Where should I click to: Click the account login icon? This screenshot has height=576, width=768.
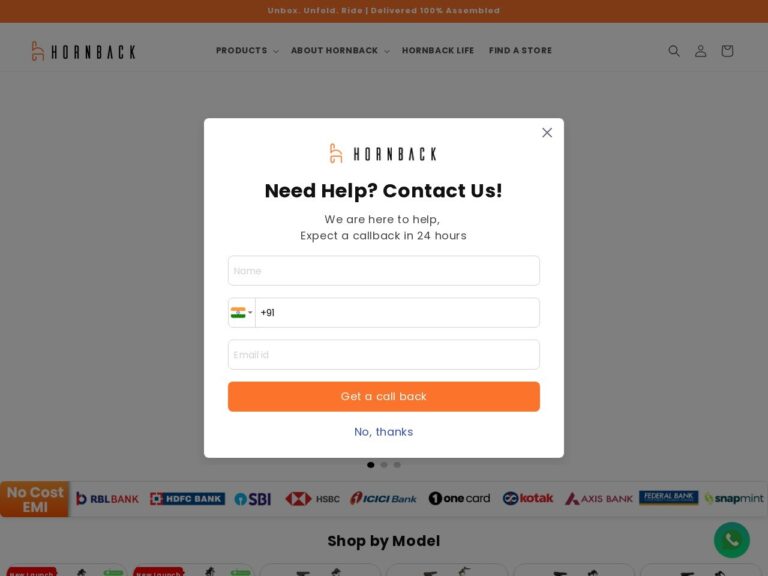[700, 51]
